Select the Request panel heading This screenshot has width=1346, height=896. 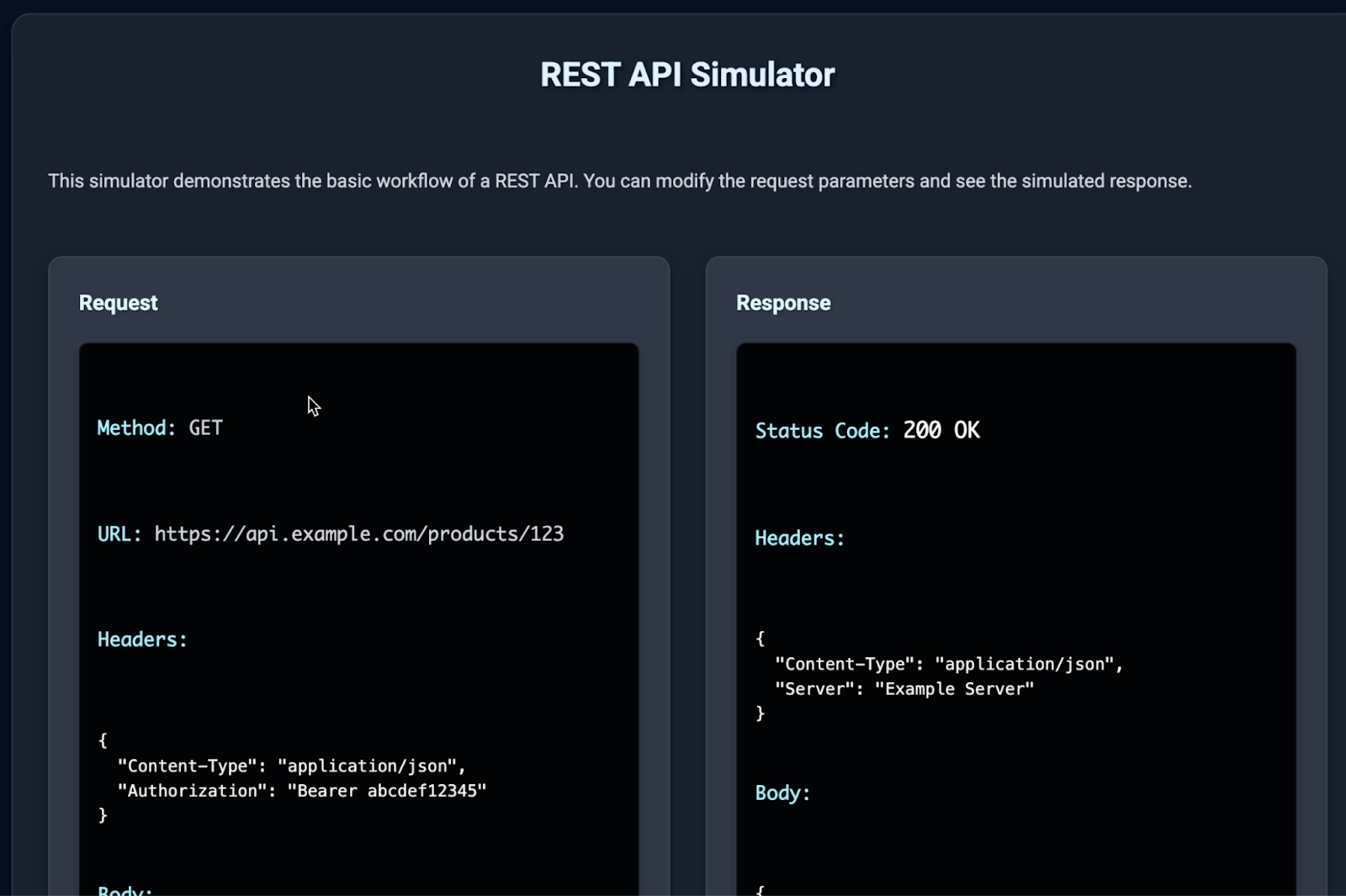[118, 303]
